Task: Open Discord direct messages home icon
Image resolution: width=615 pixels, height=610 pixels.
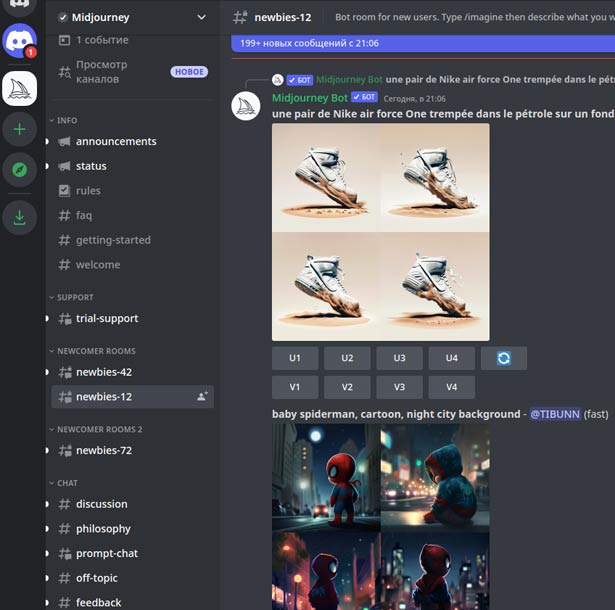Action: [x=19, y=40]
